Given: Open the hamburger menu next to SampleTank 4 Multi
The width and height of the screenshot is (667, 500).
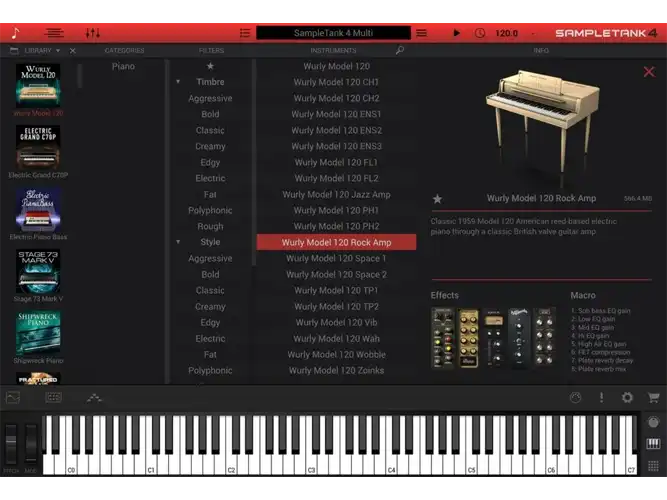Looking at the screenshot, I should click(x=421, y=33).
